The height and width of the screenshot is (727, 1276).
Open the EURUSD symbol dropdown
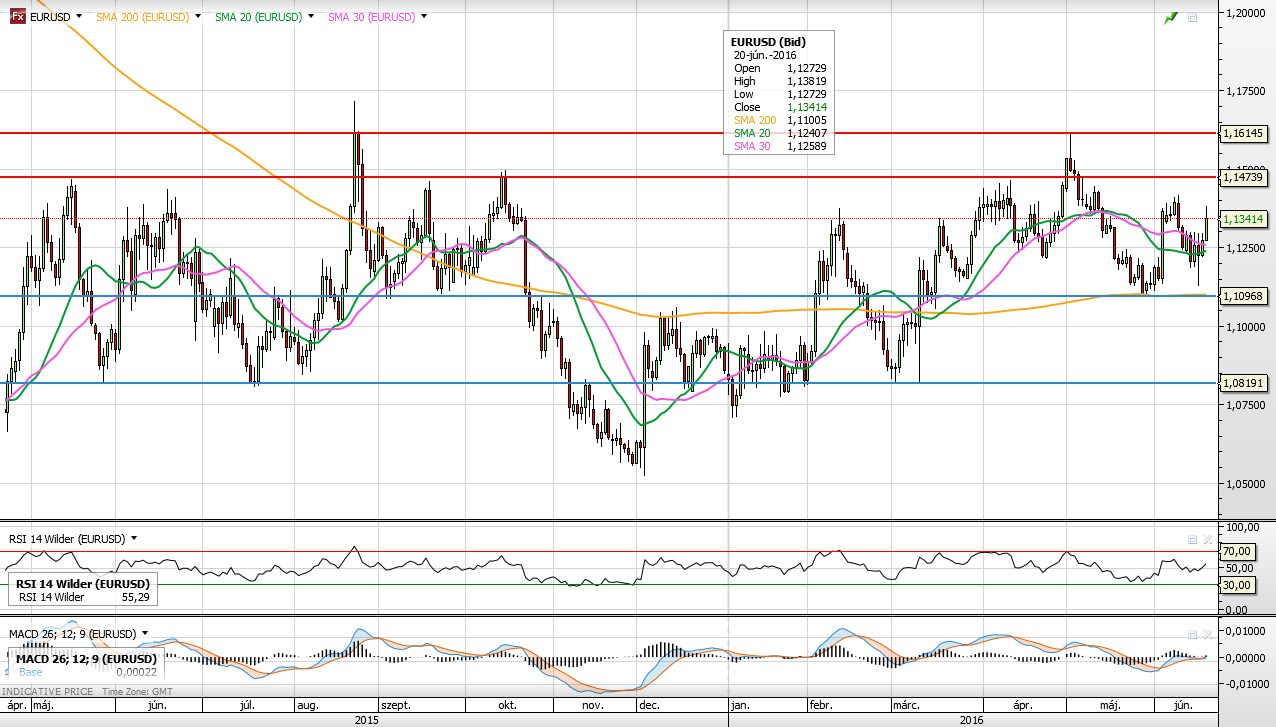coord(79,17)
